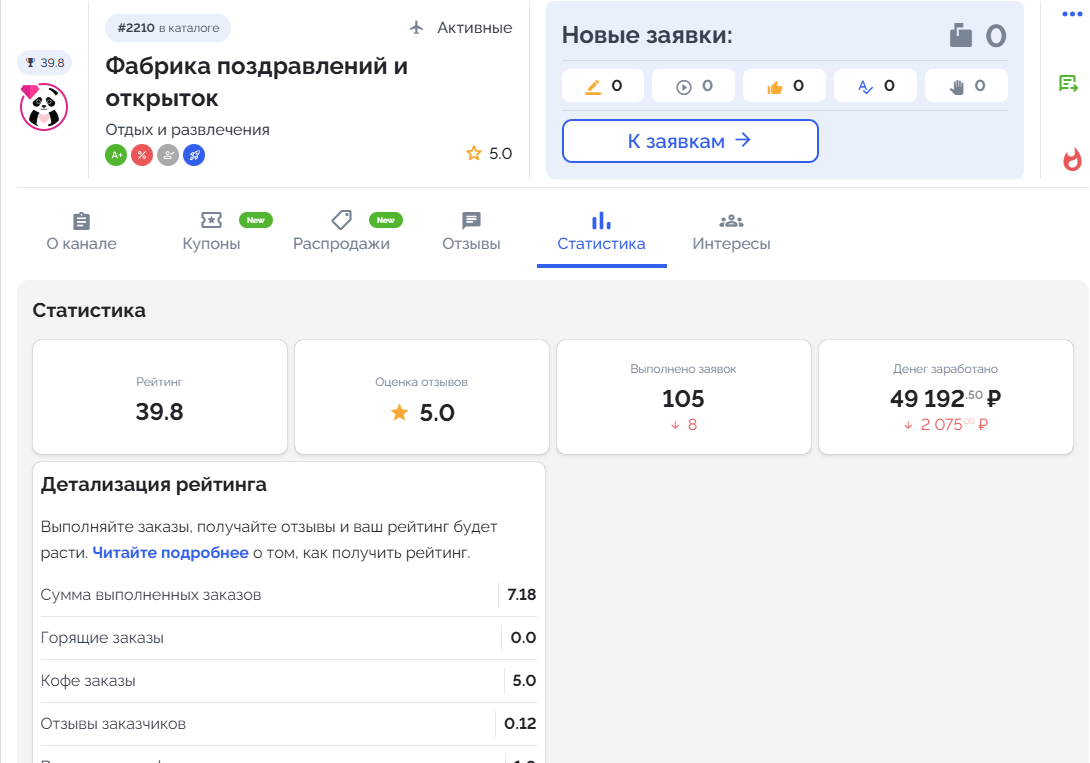Click the orange pencil requests counter
The image size is (1090, 763).
coord(603,86)
